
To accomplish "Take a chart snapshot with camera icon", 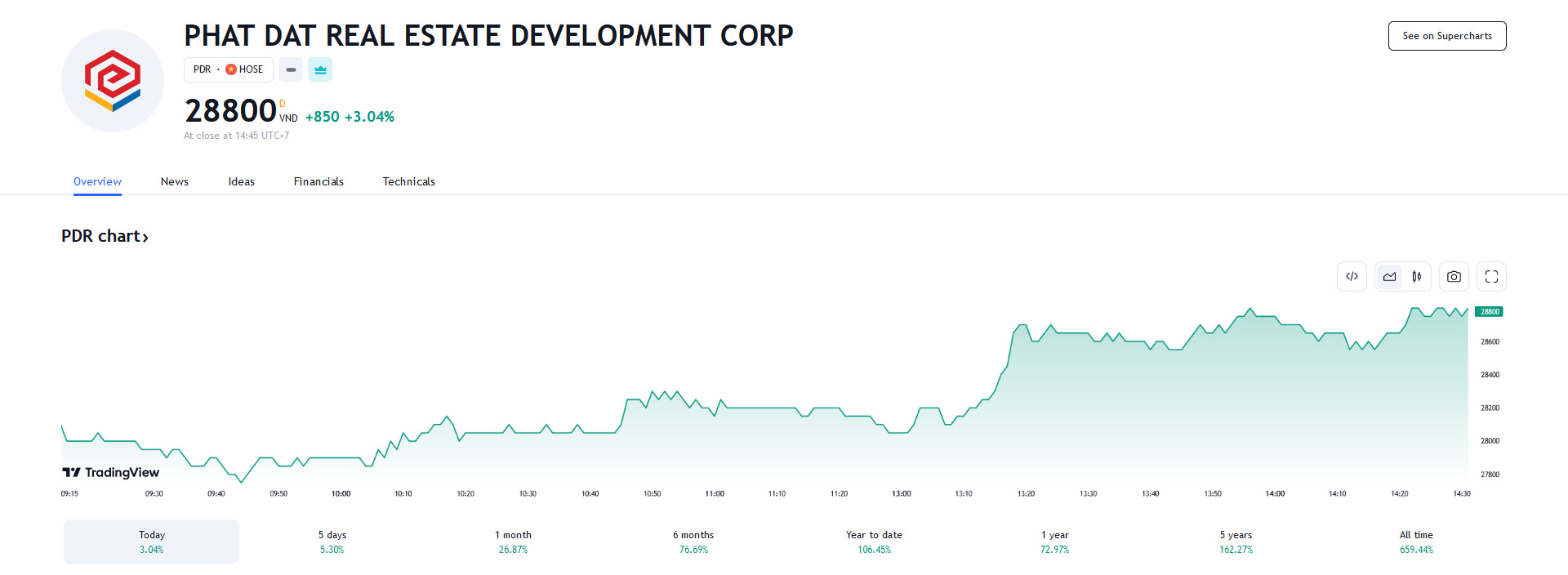I will tap(1454, 277).
